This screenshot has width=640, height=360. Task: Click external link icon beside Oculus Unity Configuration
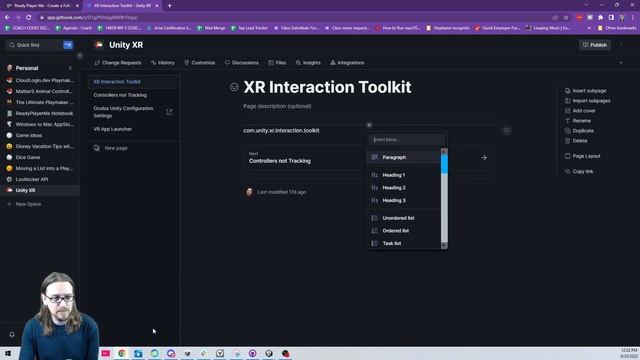click(169, 112)
